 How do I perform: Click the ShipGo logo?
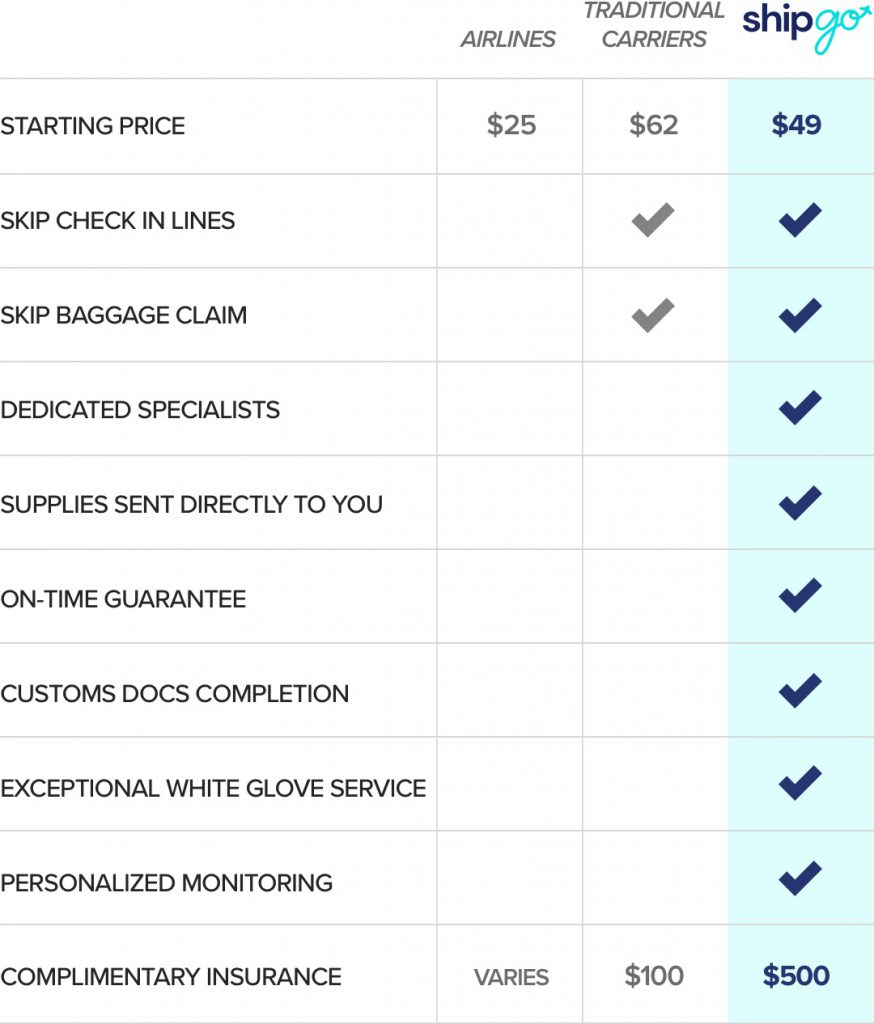[x=807, y=27]
